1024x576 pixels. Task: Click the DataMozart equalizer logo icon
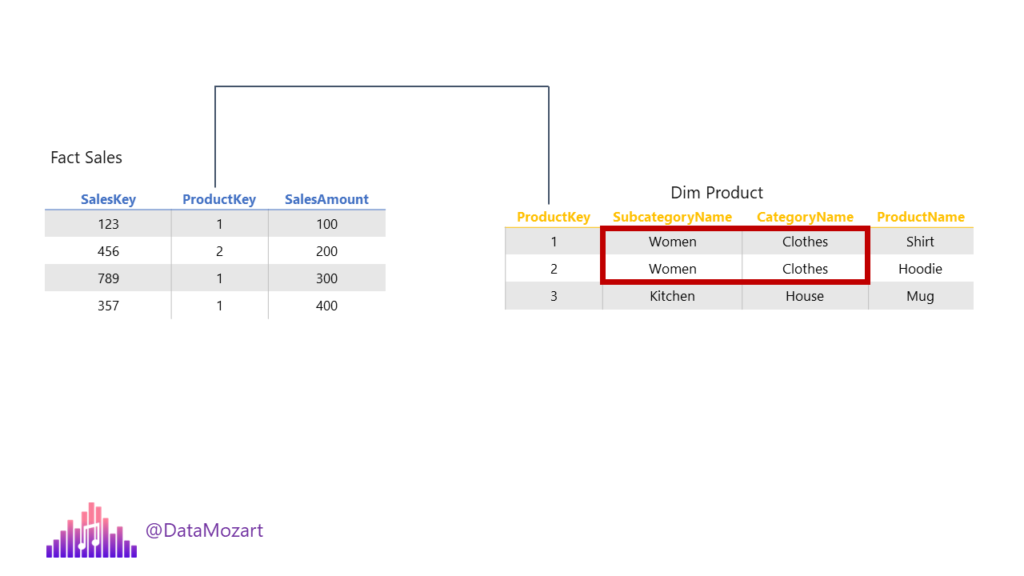click(91, 530)
